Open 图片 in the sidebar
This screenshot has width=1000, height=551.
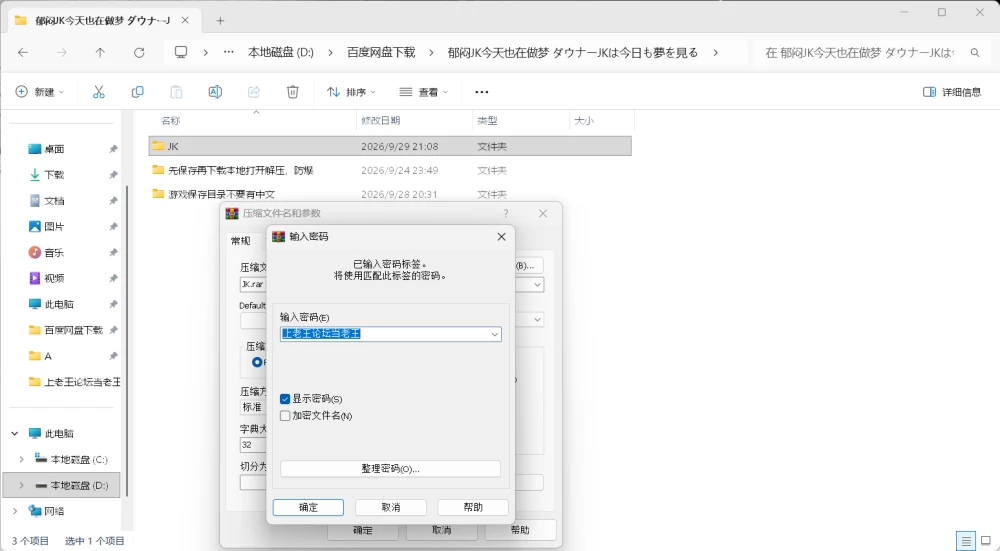(54, 226)
